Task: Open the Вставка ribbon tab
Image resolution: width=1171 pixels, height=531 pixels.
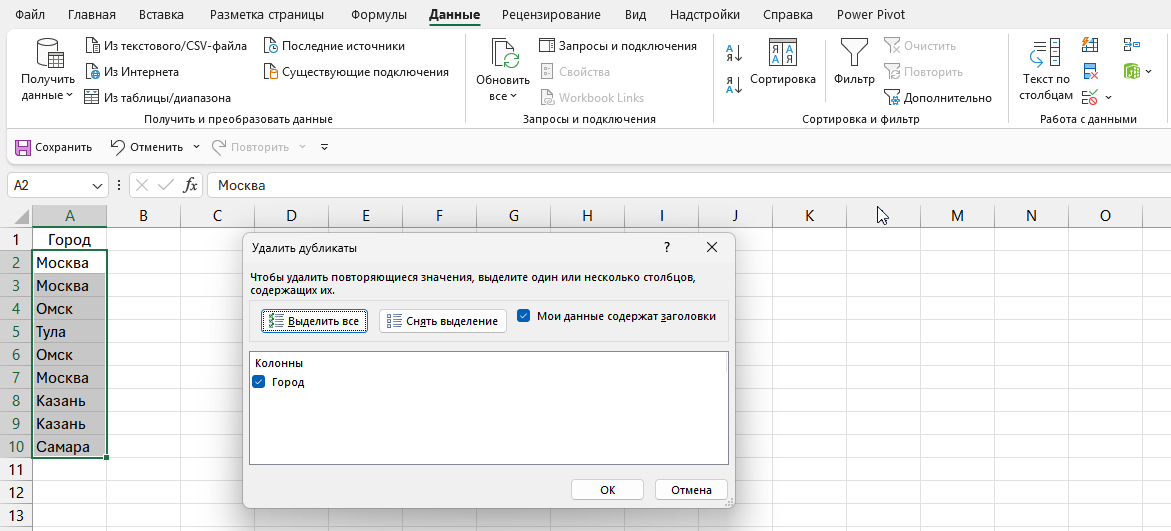Action: [162, 15]
